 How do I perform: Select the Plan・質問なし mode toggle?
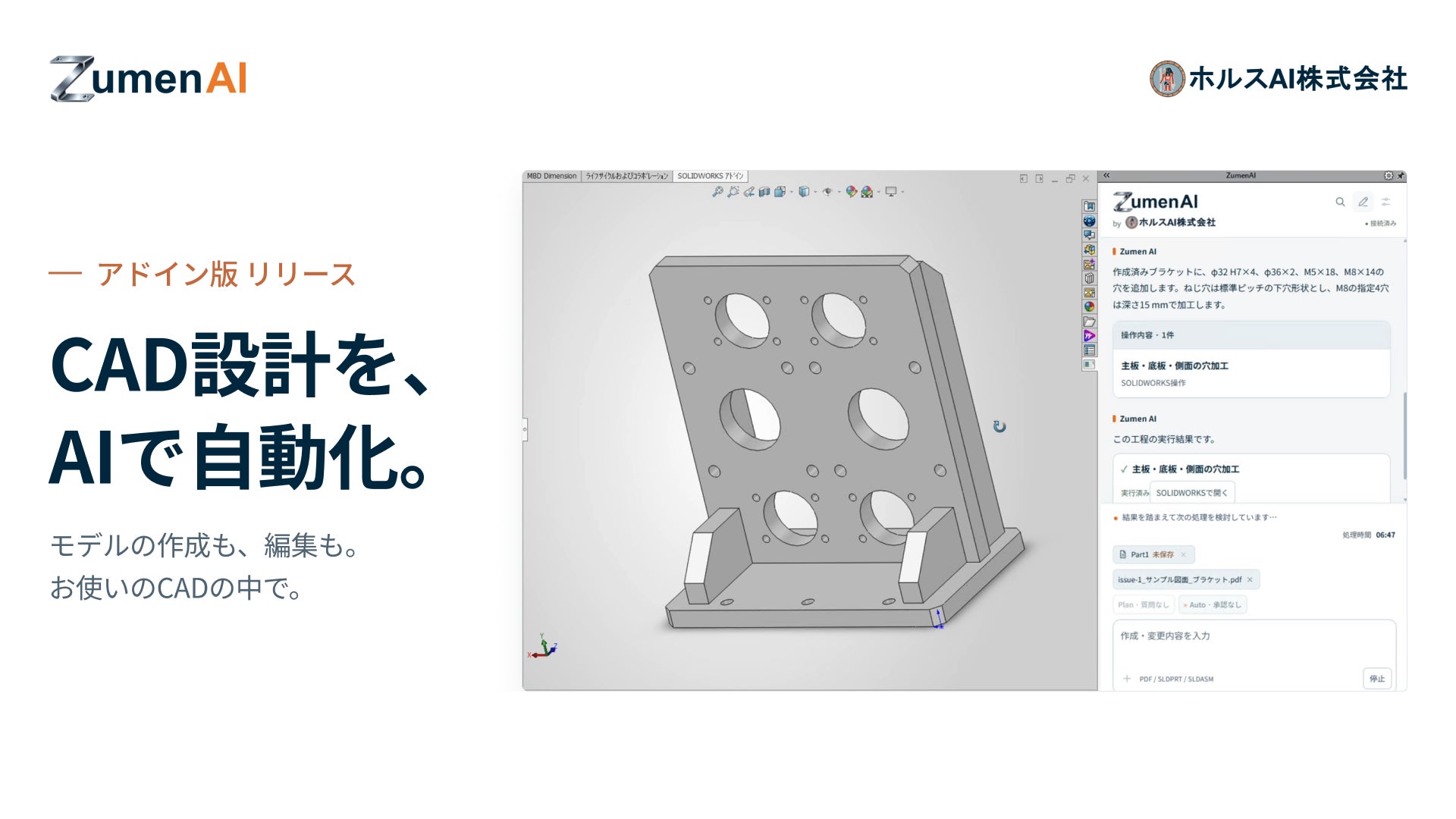click(x=1144, y=604)
